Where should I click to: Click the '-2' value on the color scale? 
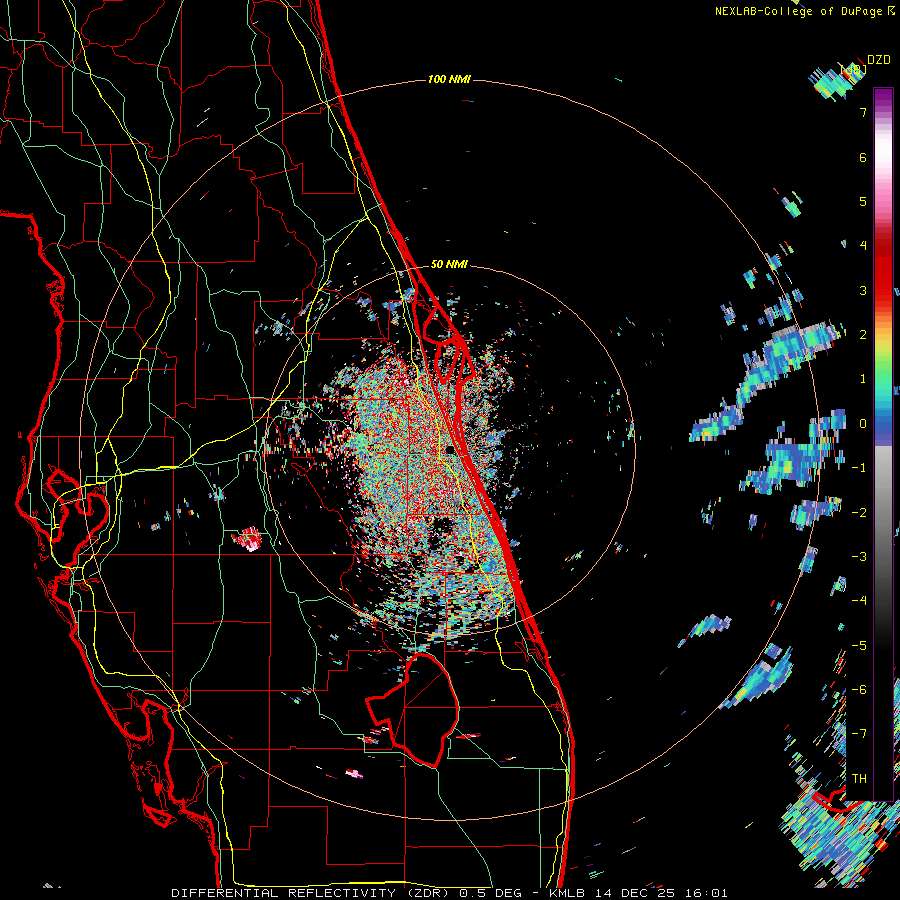tap(859, 513)
